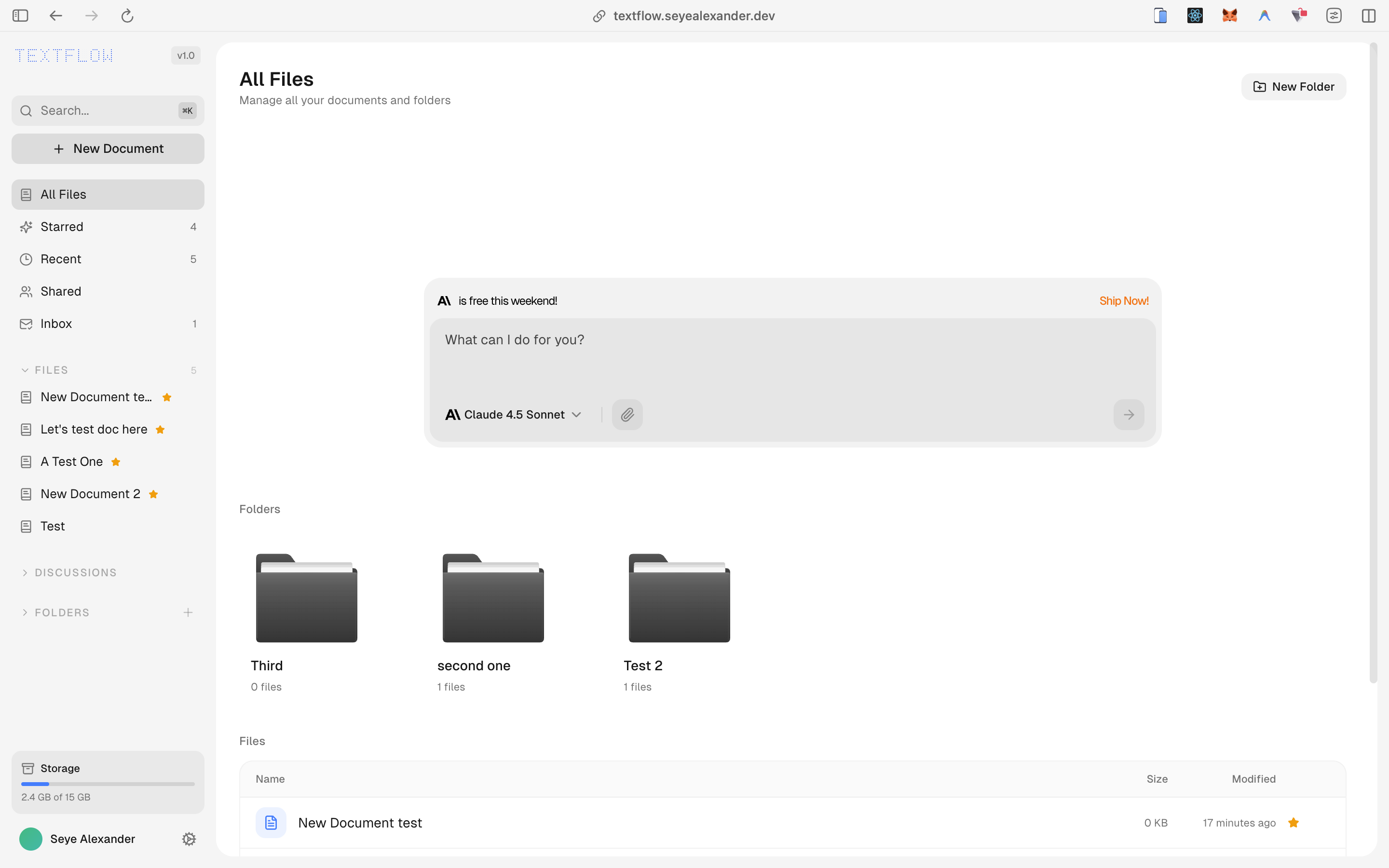The width and height of the screenshot is (1389, 868).
Task: Click the Inbox envelope icon
Action: pyautogui.click(x=26, y=323)
